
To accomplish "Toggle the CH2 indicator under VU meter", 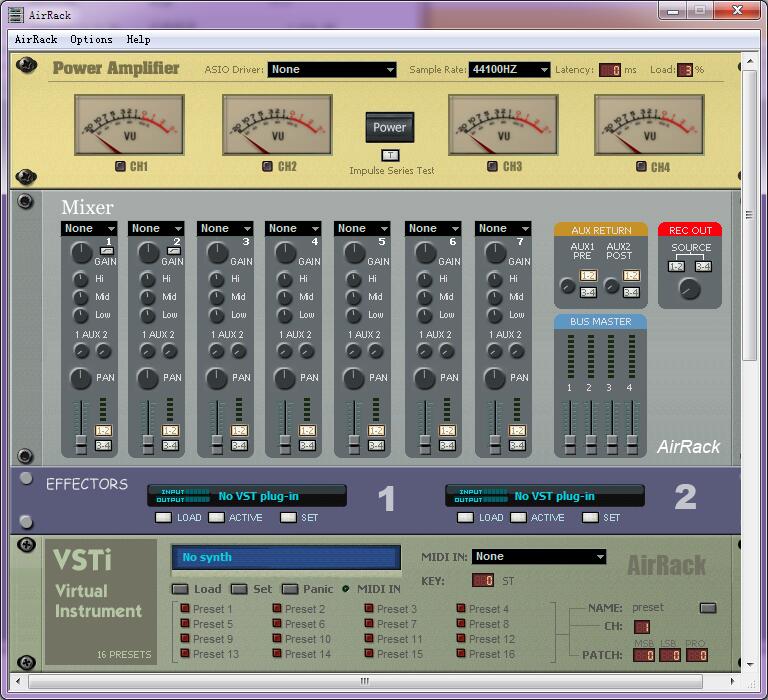I will click(267, 167).
